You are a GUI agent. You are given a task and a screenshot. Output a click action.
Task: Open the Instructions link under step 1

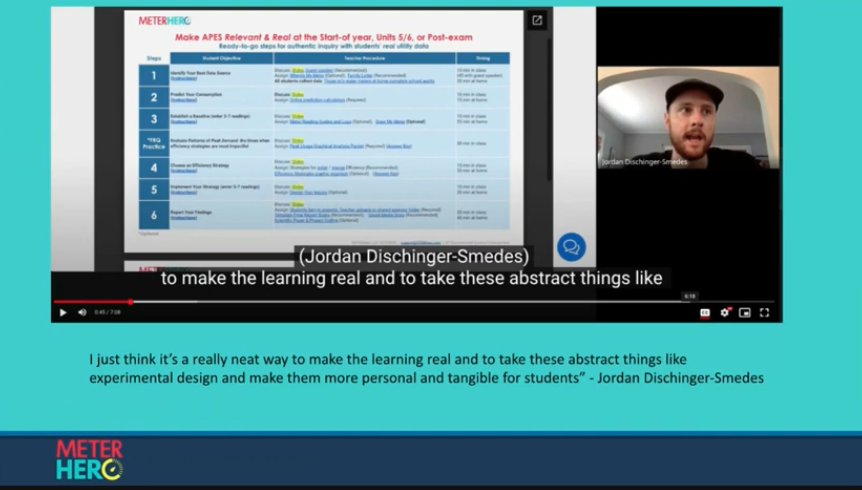(x=184, y=78)
